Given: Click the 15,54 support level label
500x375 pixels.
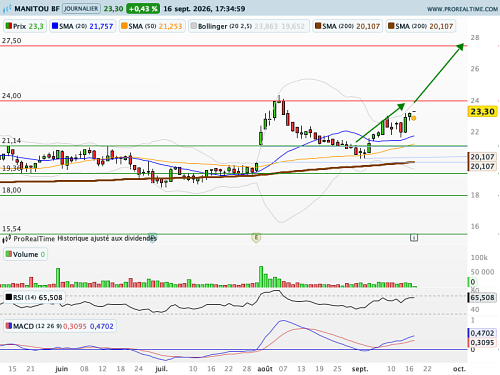Looking at the screenshot, I should [x=12, y=229].
